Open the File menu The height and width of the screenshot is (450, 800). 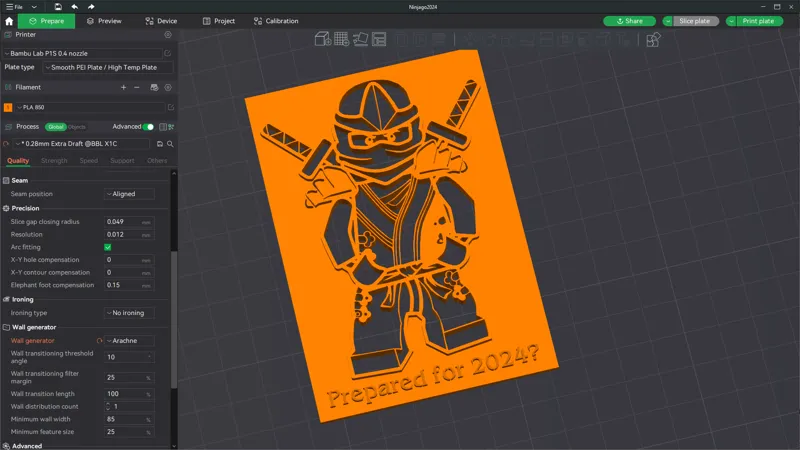click(14, 7)
